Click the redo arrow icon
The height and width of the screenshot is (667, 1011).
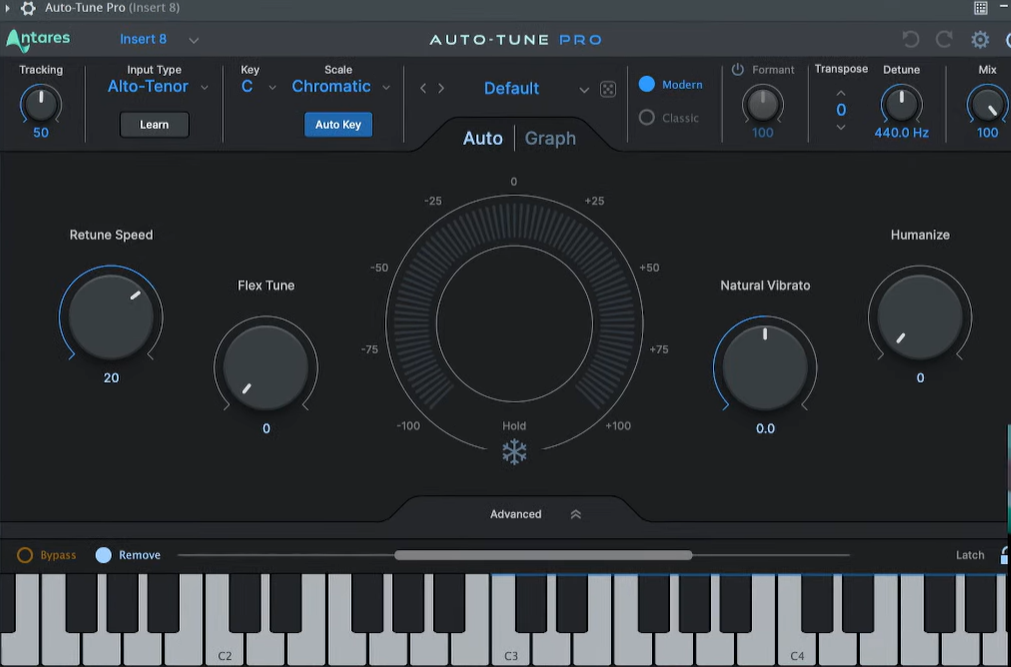pyautogui.click(x=944, y=40)
